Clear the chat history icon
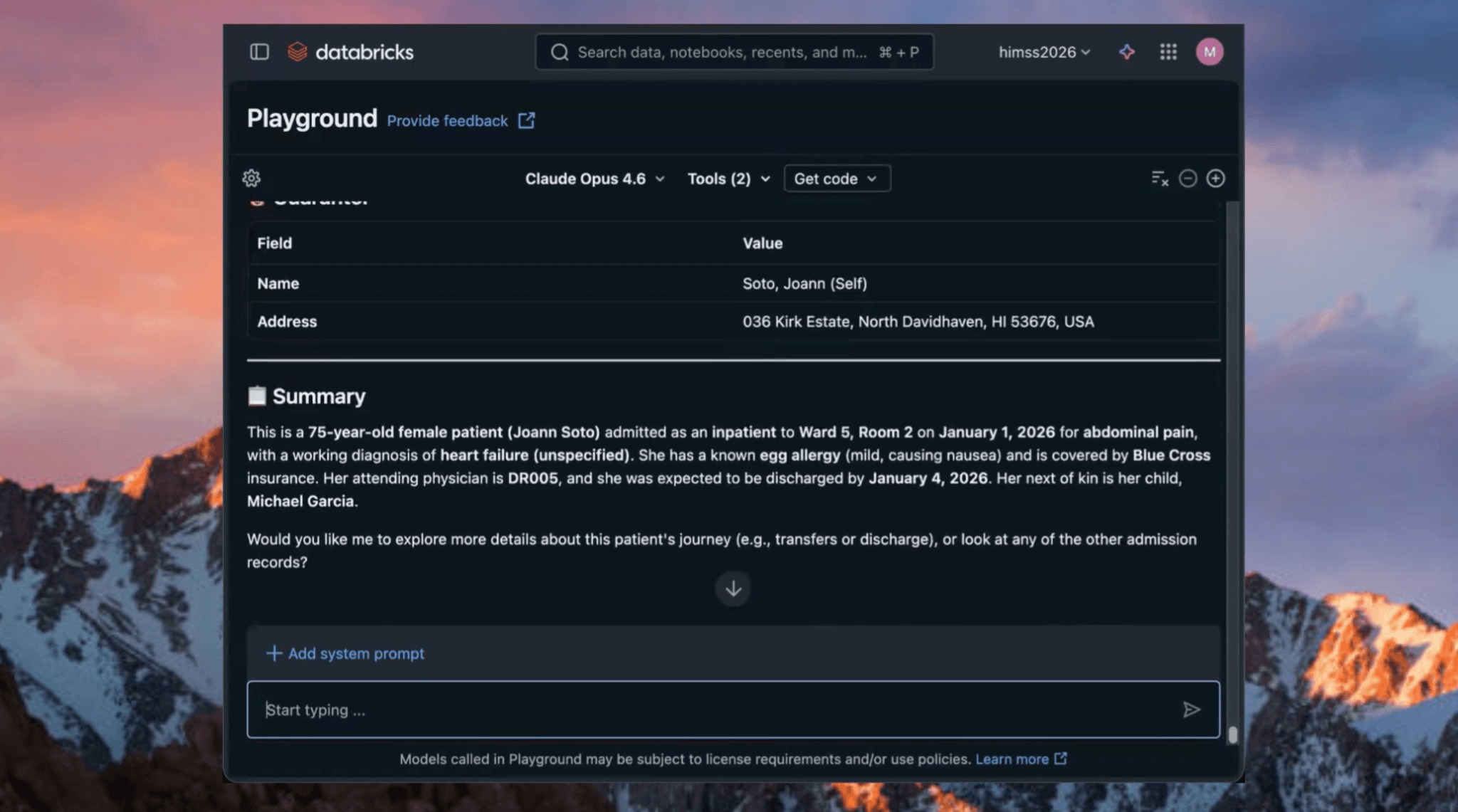 point(1160,179)
